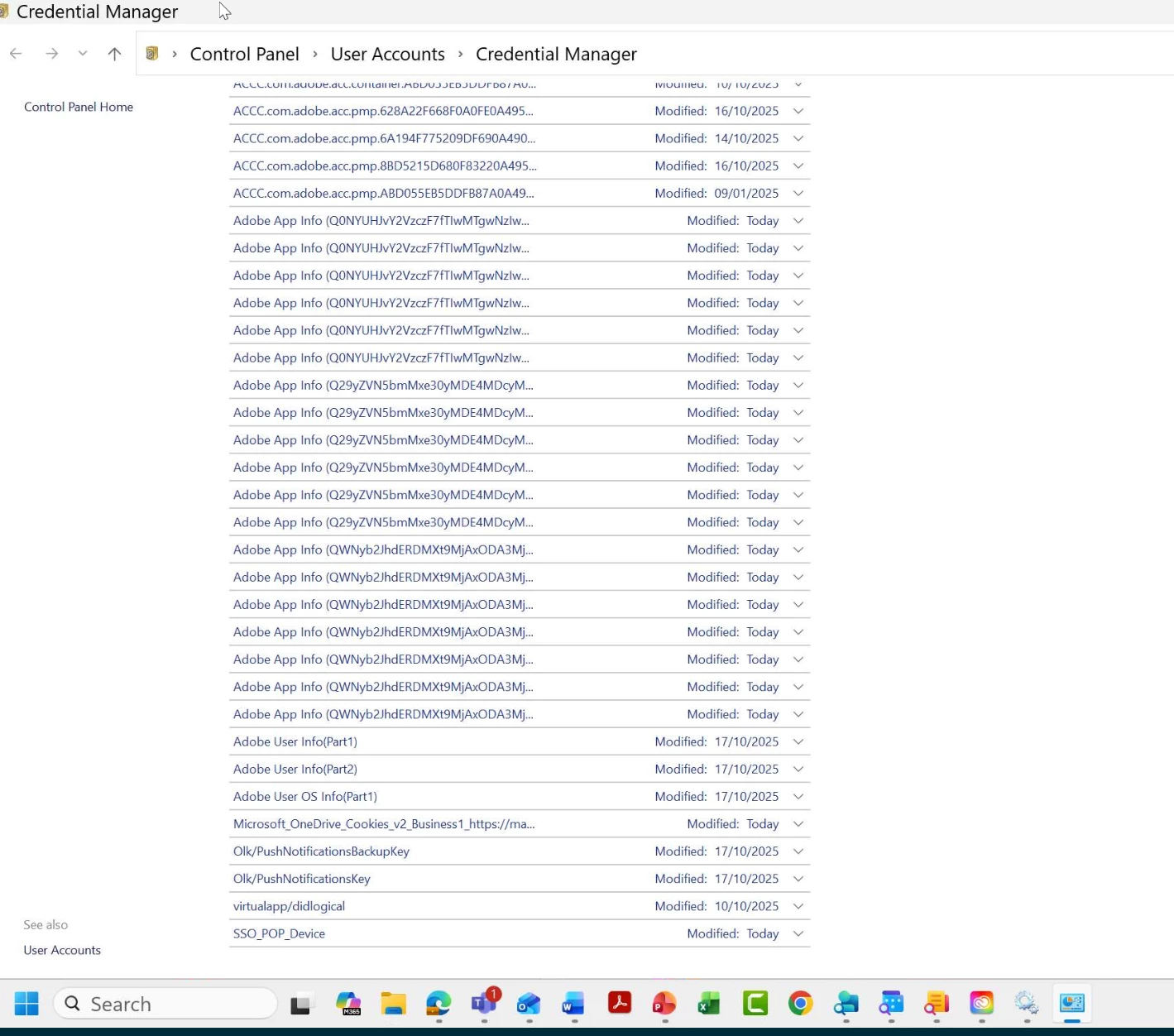
Task: Click User Accounts in the breadcrumb
Action: pyautogui.click(x=388, y=54)
